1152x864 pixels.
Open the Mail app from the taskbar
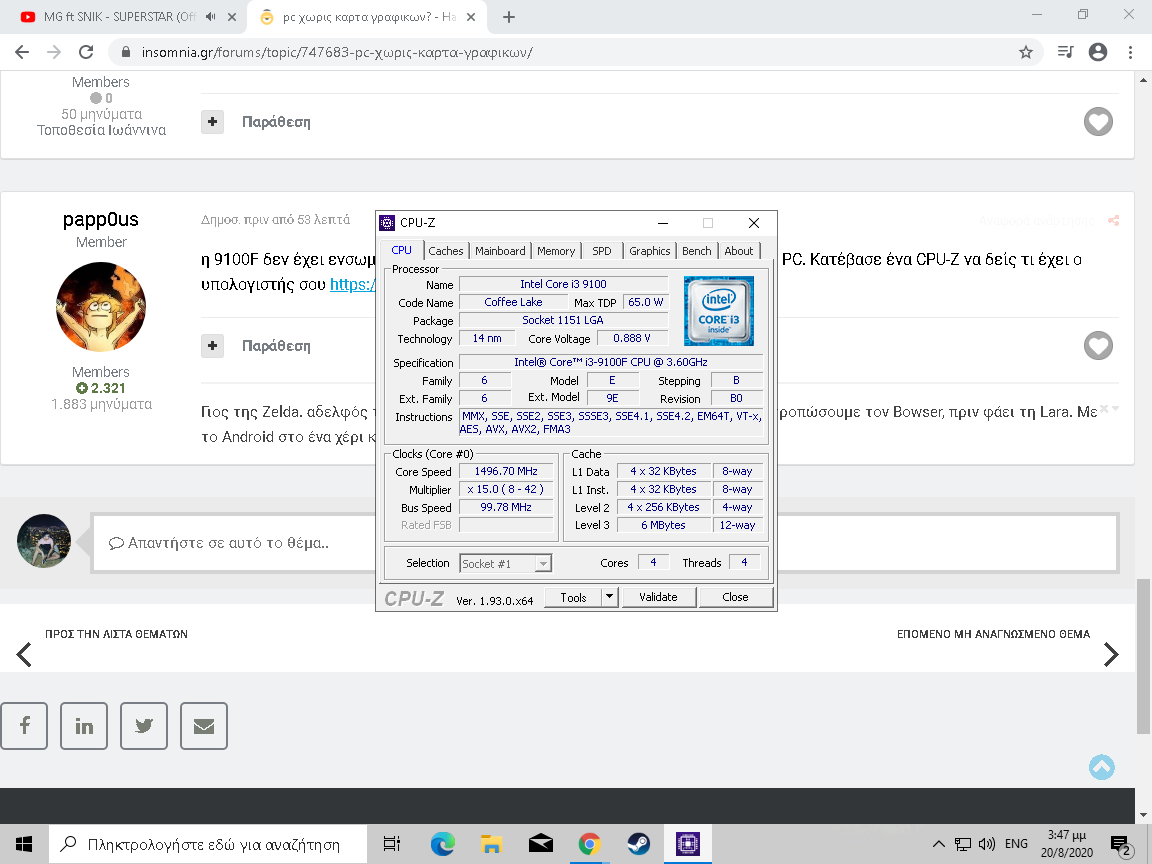tap(541, 844)
